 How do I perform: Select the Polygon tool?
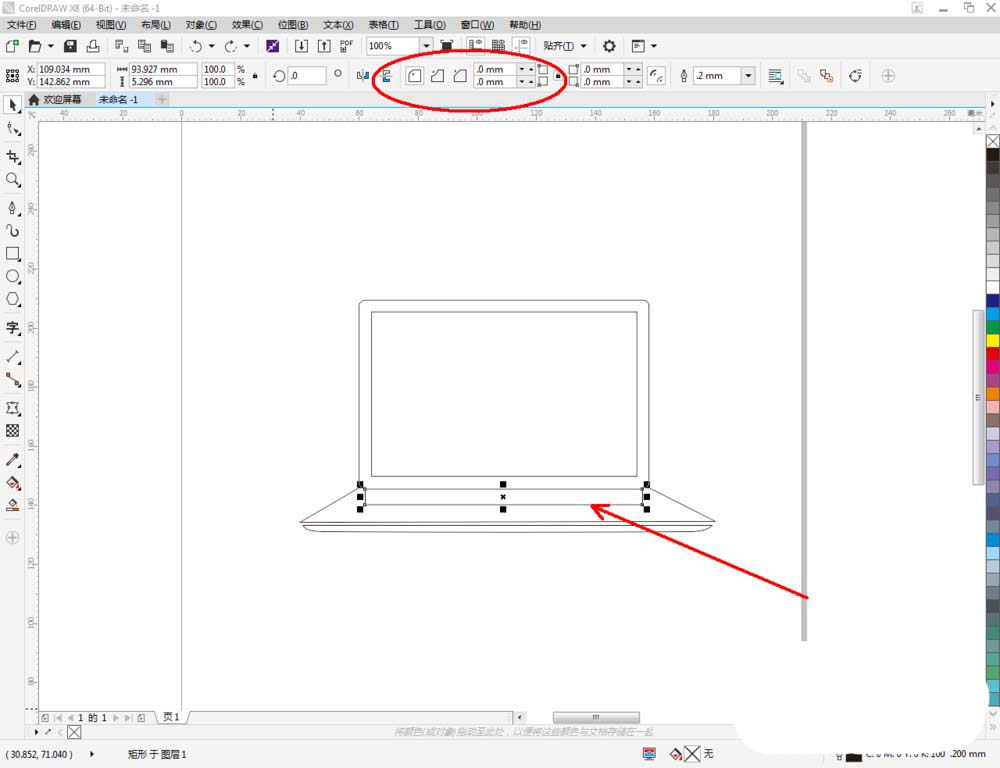click(13, 299)
